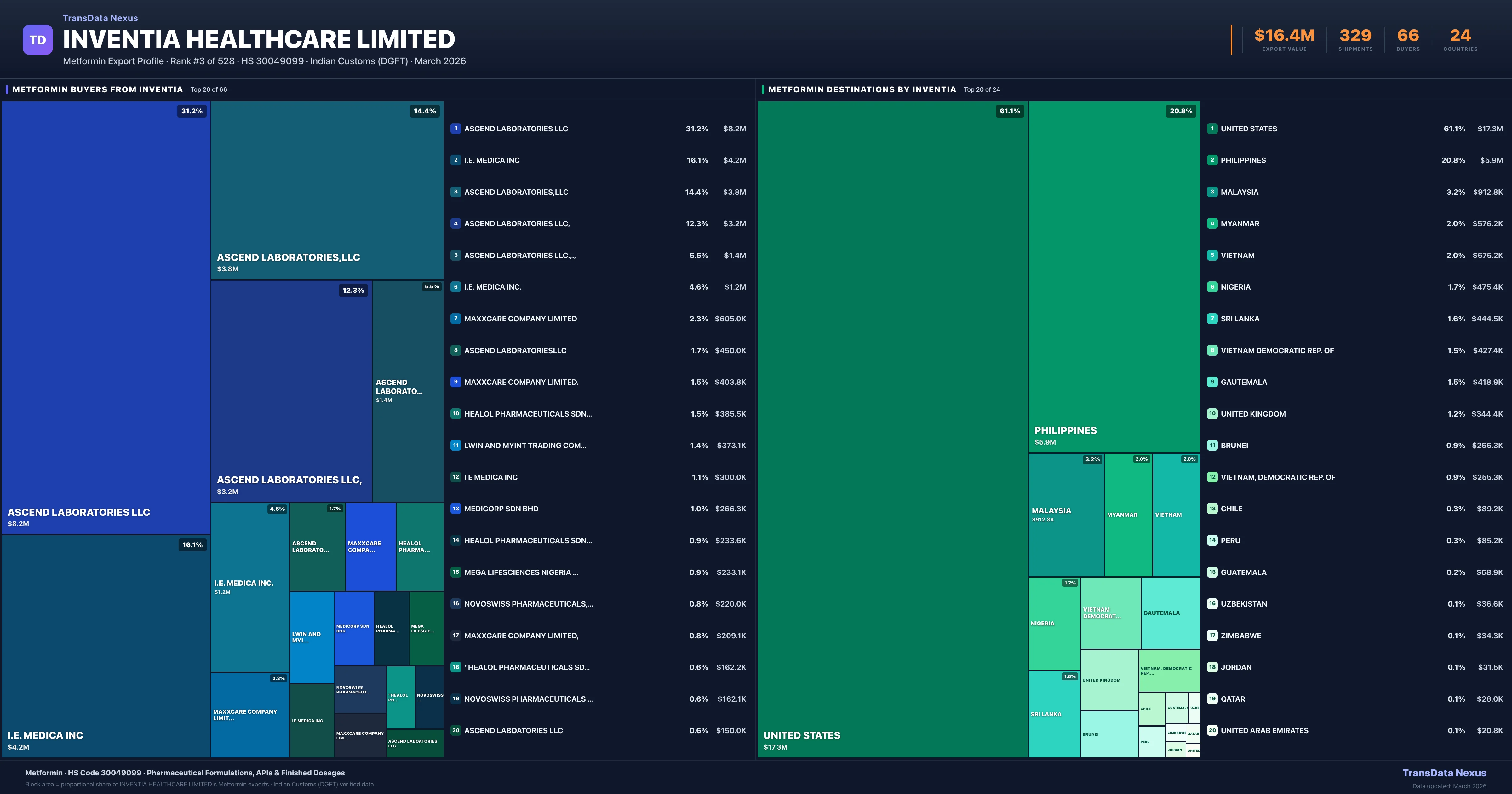Click rank 13 badge next to MEDICORP SDN BHD
This screenshot has width=1512, height=794.
[x=455, y=509]
